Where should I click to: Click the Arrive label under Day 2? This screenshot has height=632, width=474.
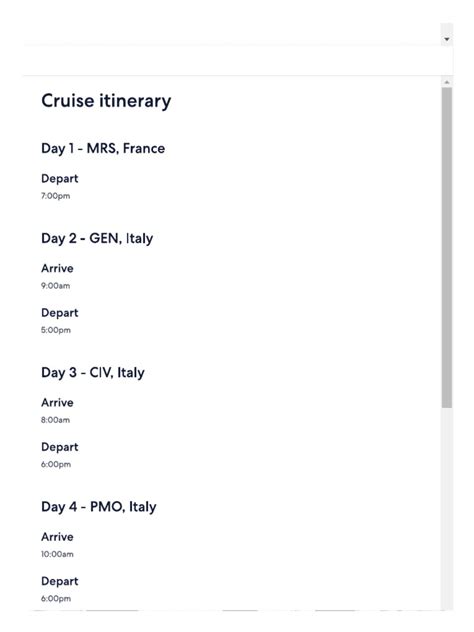[57, 268]
